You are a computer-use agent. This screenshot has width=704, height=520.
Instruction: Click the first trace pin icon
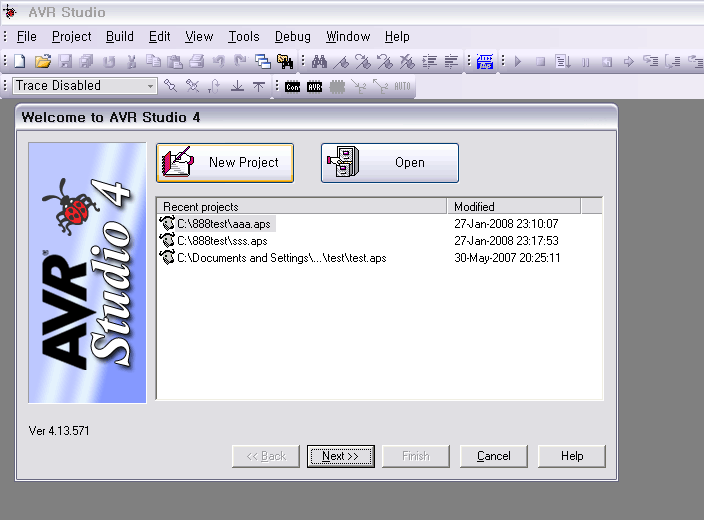pyautogui.click(x=171, y=85)
